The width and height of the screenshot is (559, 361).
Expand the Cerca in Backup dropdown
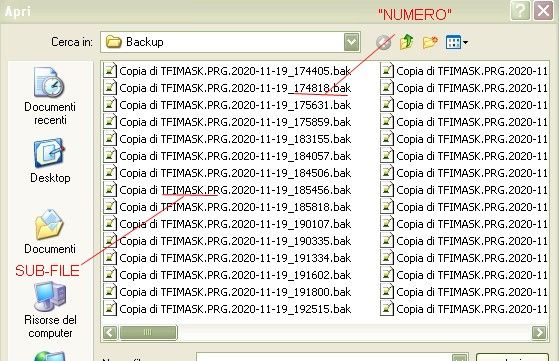click(352, 42)
